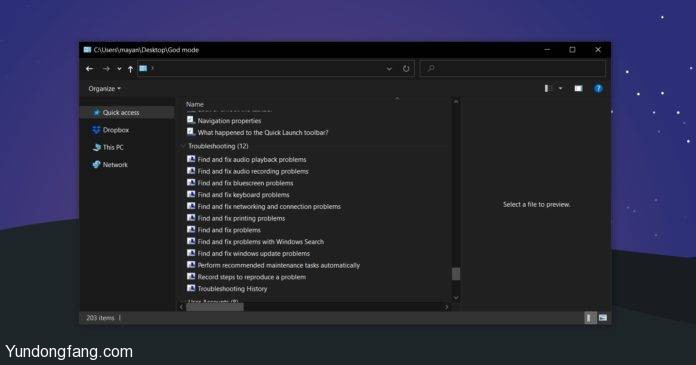Open recent locations dropdown arrow
696x365 pixels.
coord(119,69)
